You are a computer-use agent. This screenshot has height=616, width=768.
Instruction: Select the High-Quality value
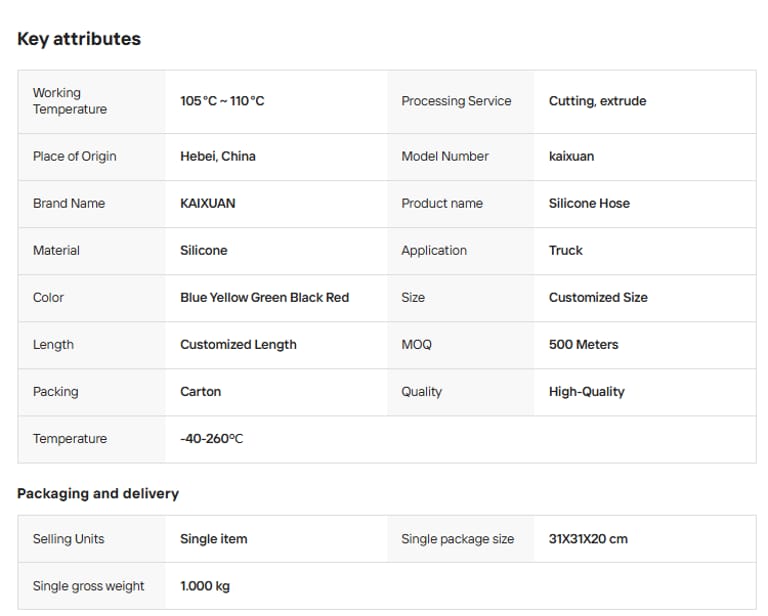tap(586, 391)
